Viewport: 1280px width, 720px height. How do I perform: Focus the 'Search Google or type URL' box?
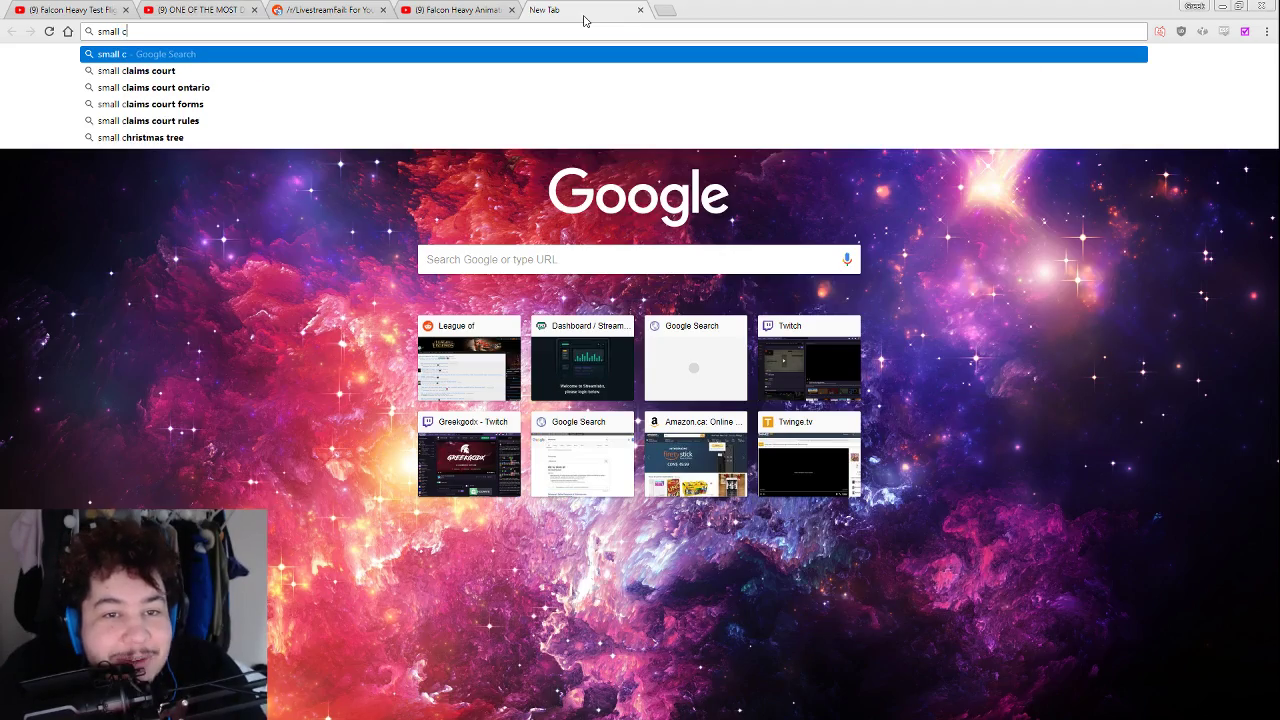point(639,259)
